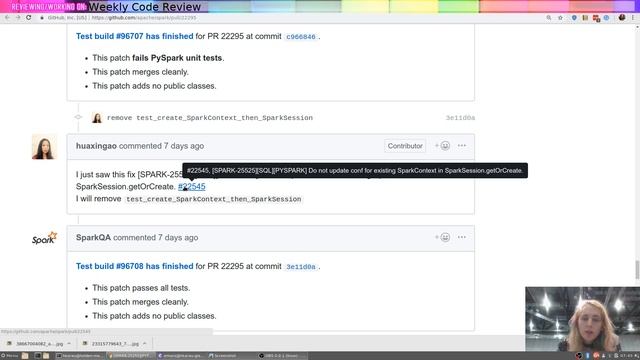Reload the page with refresh icon
Image resolution: width=640 pixels, height=360 pixels.
(29, 18)
